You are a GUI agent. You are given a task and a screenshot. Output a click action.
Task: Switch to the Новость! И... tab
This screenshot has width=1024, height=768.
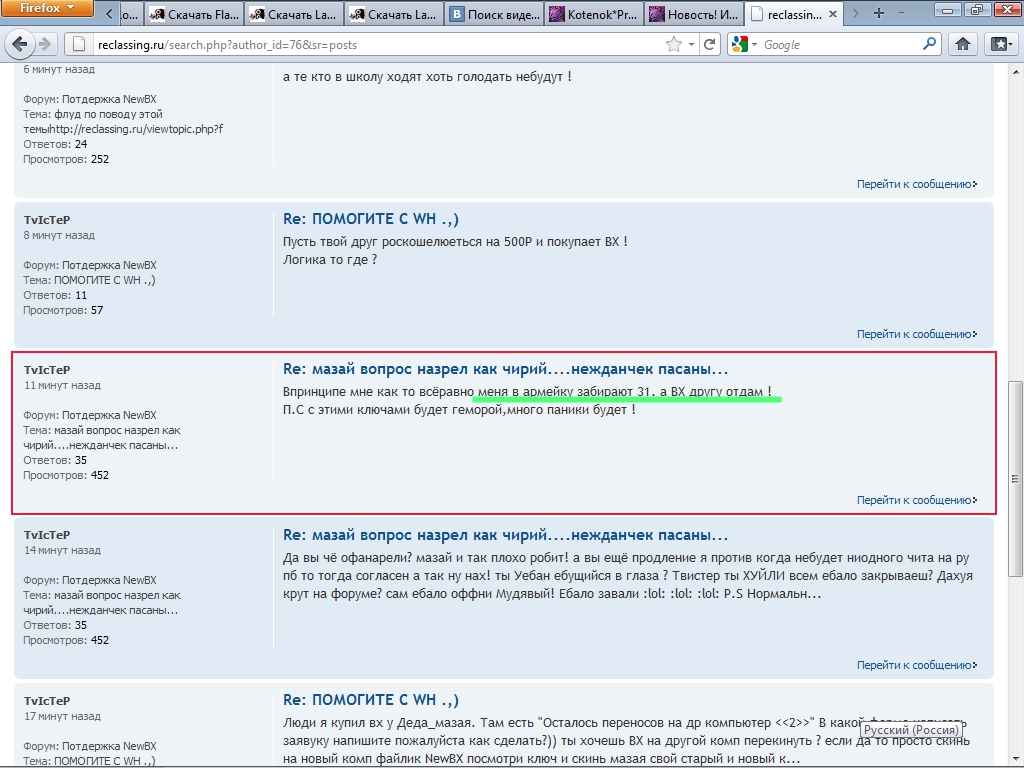pos(694,14)
